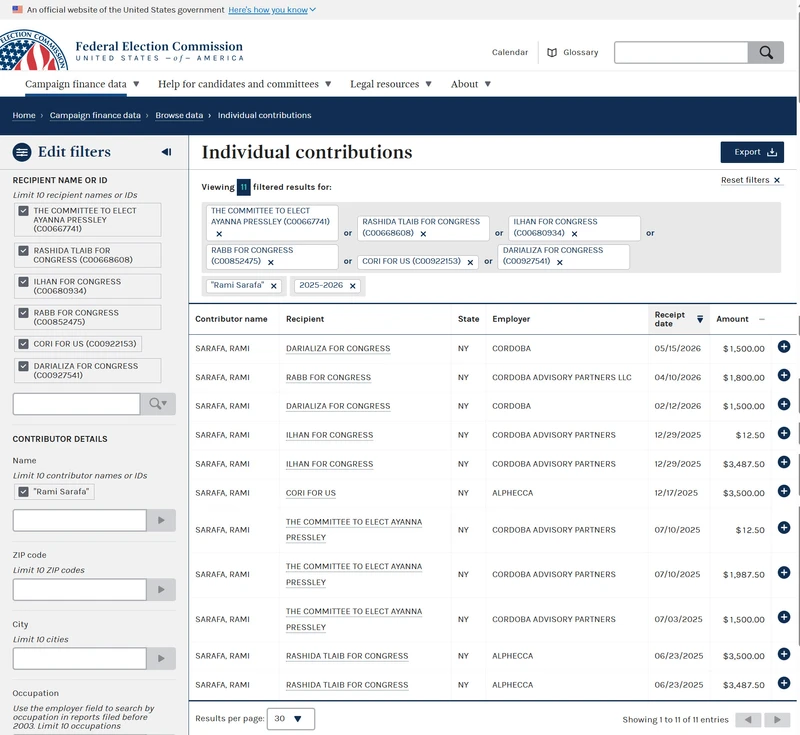Expand details for the 05/15/2026 contribution
This screenshot has height=735, width=800.
pyautogui.click(x=784, y=347)
